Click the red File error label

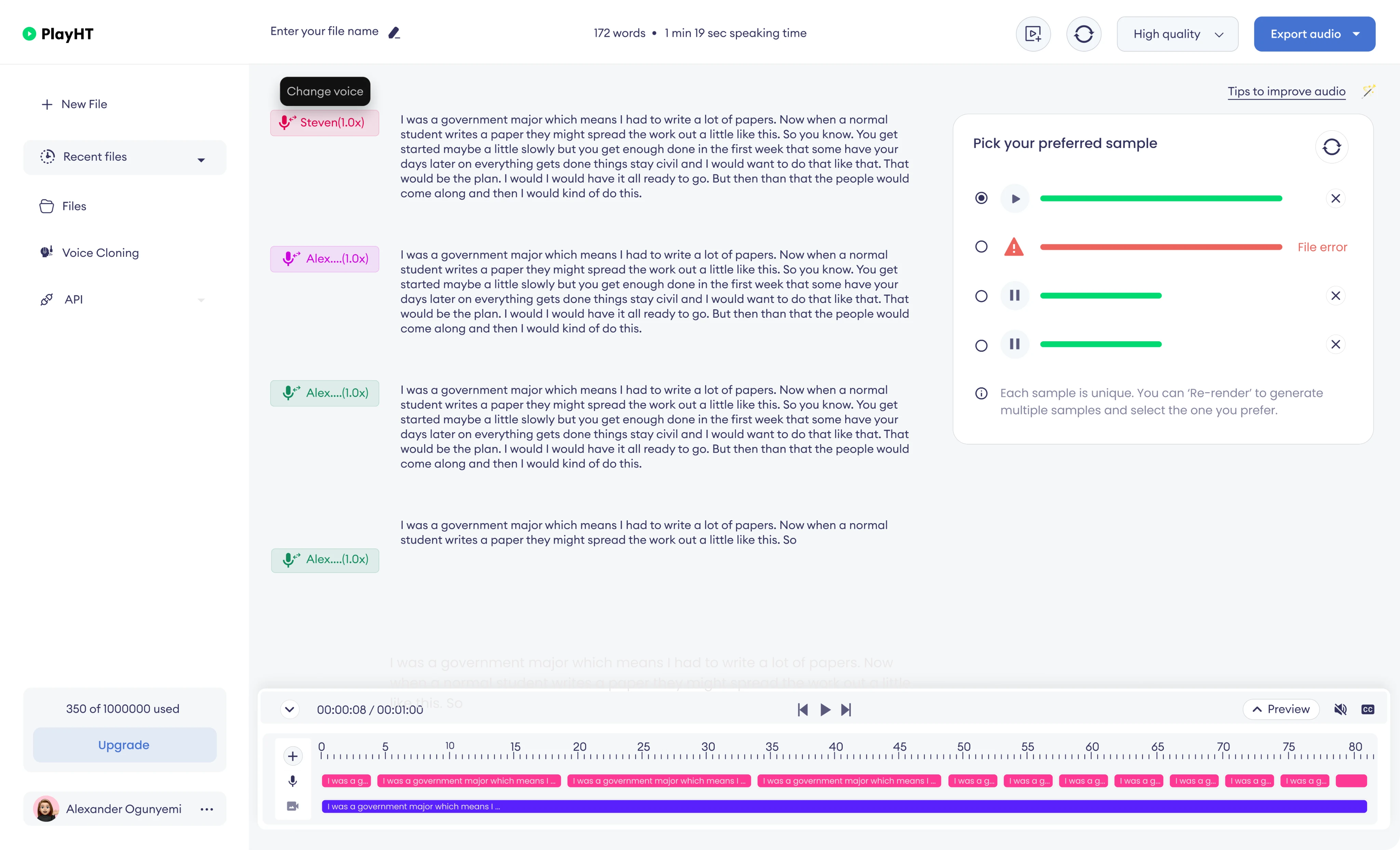point(1322,247)
